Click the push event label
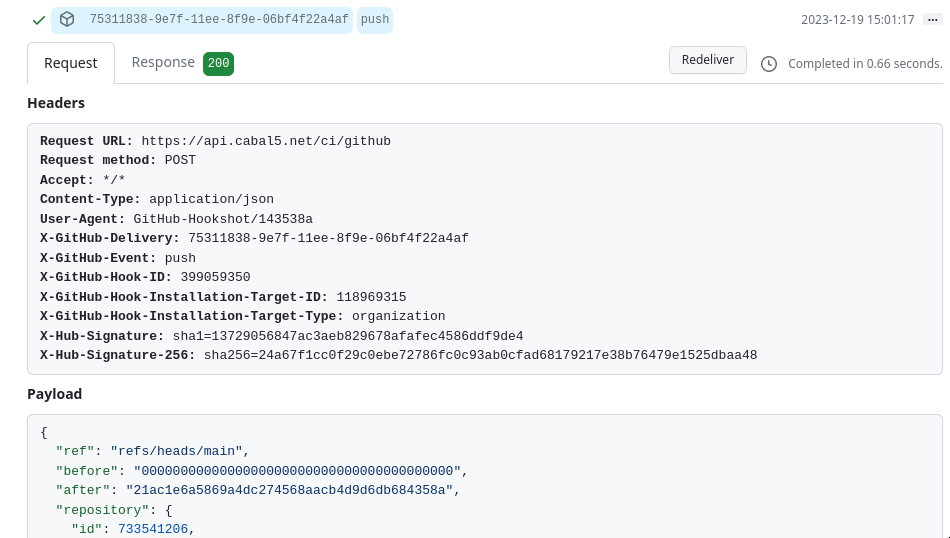 (x=375, y=20)
